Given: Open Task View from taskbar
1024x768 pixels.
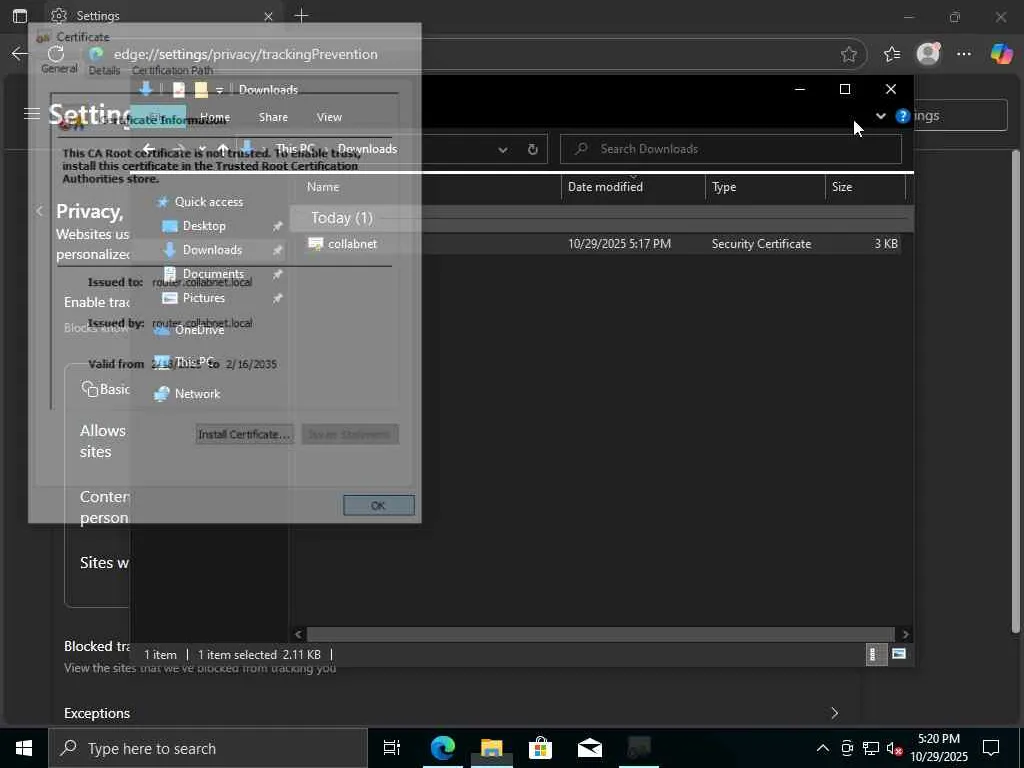Looking at the screenshot, I should 392,748.
